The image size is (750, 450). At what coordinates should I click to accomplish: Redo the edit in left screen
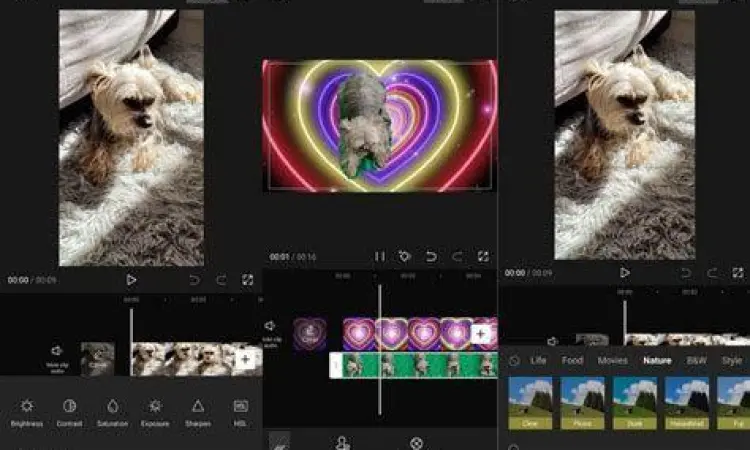click(221, 280)
